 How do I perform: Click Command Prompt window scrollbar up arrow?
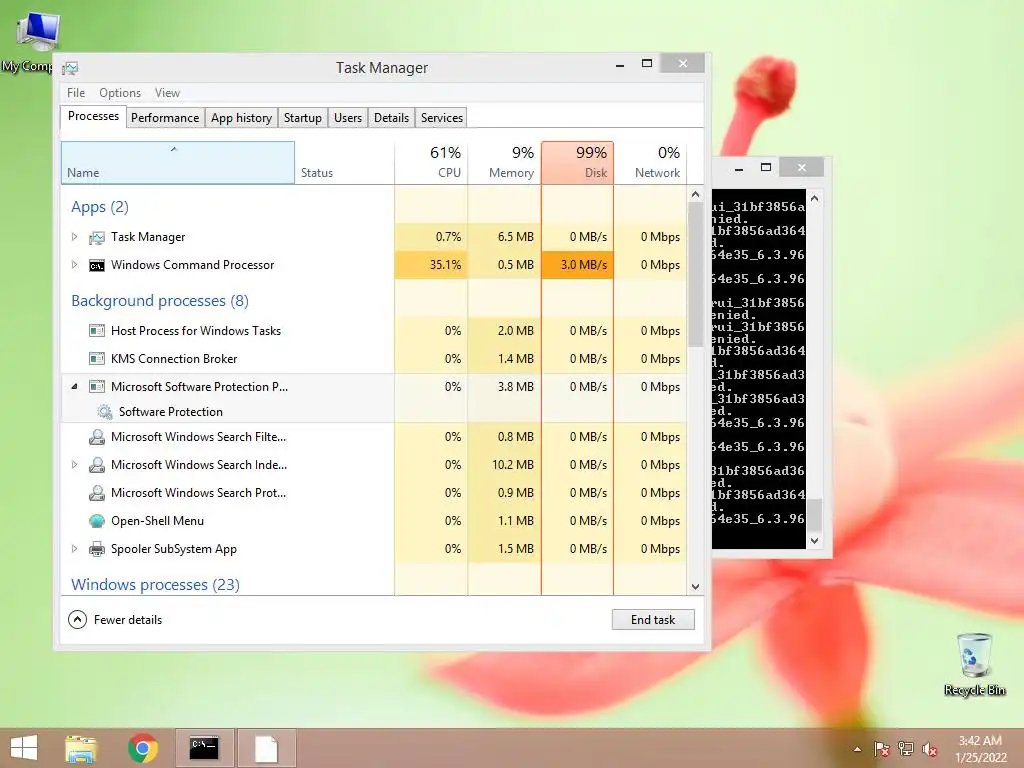pos(814,198)
